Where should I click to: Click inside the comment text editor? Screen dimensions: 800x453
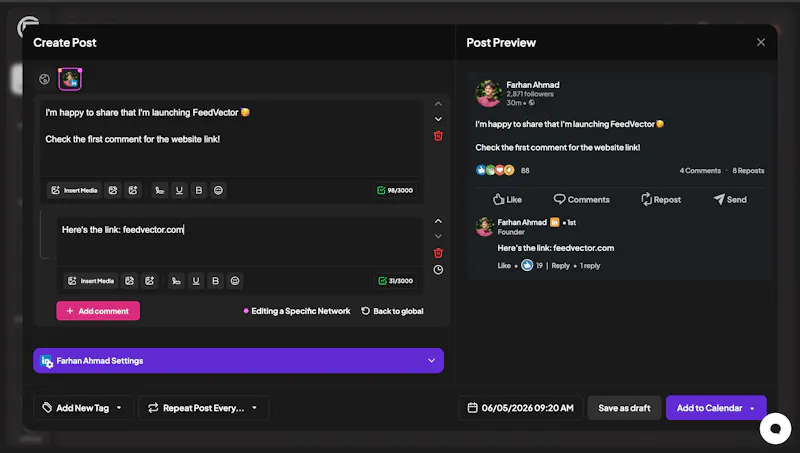click(240, 242)
